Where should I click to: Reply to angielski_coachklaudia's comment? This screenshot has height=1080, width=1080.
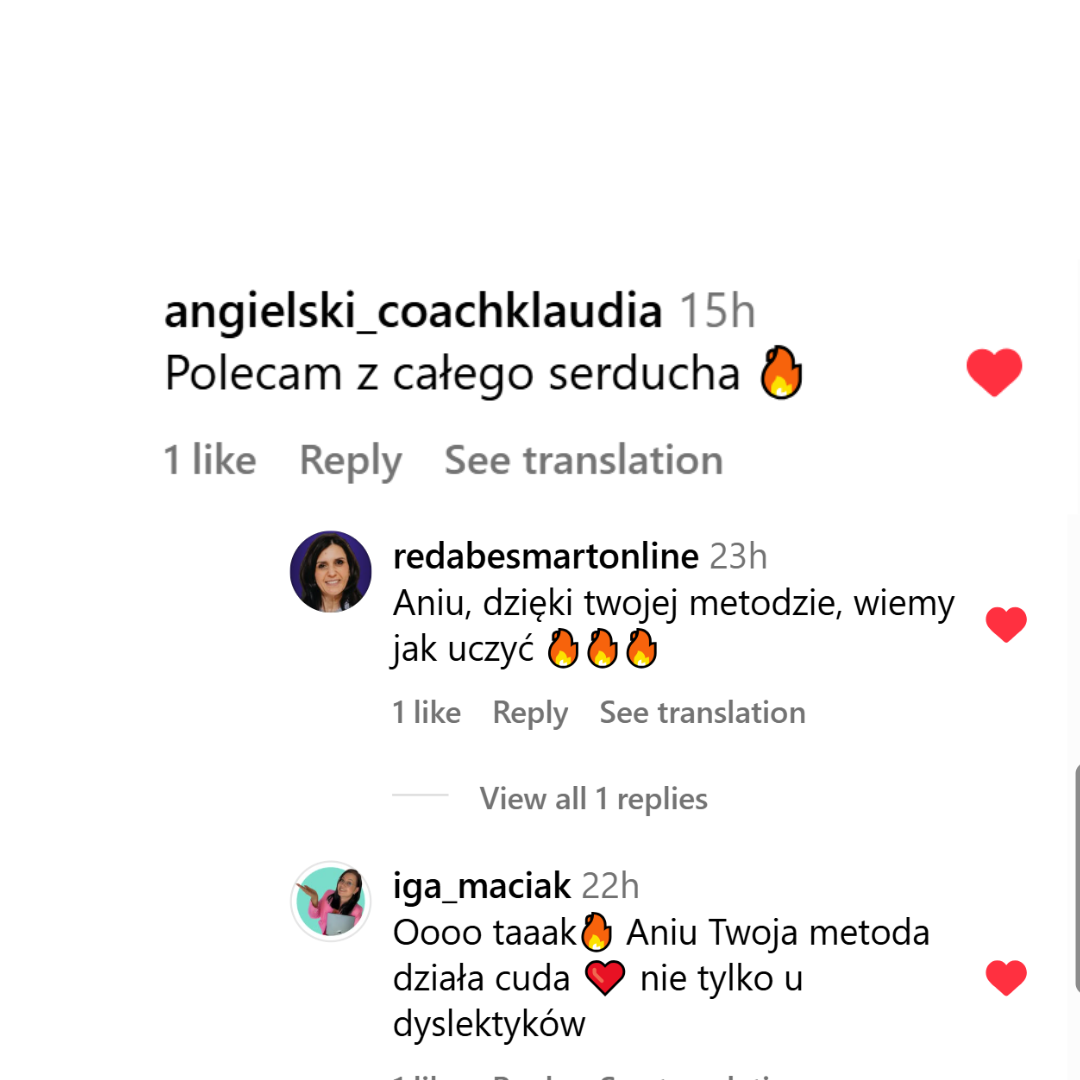click(x=351, y=461)
